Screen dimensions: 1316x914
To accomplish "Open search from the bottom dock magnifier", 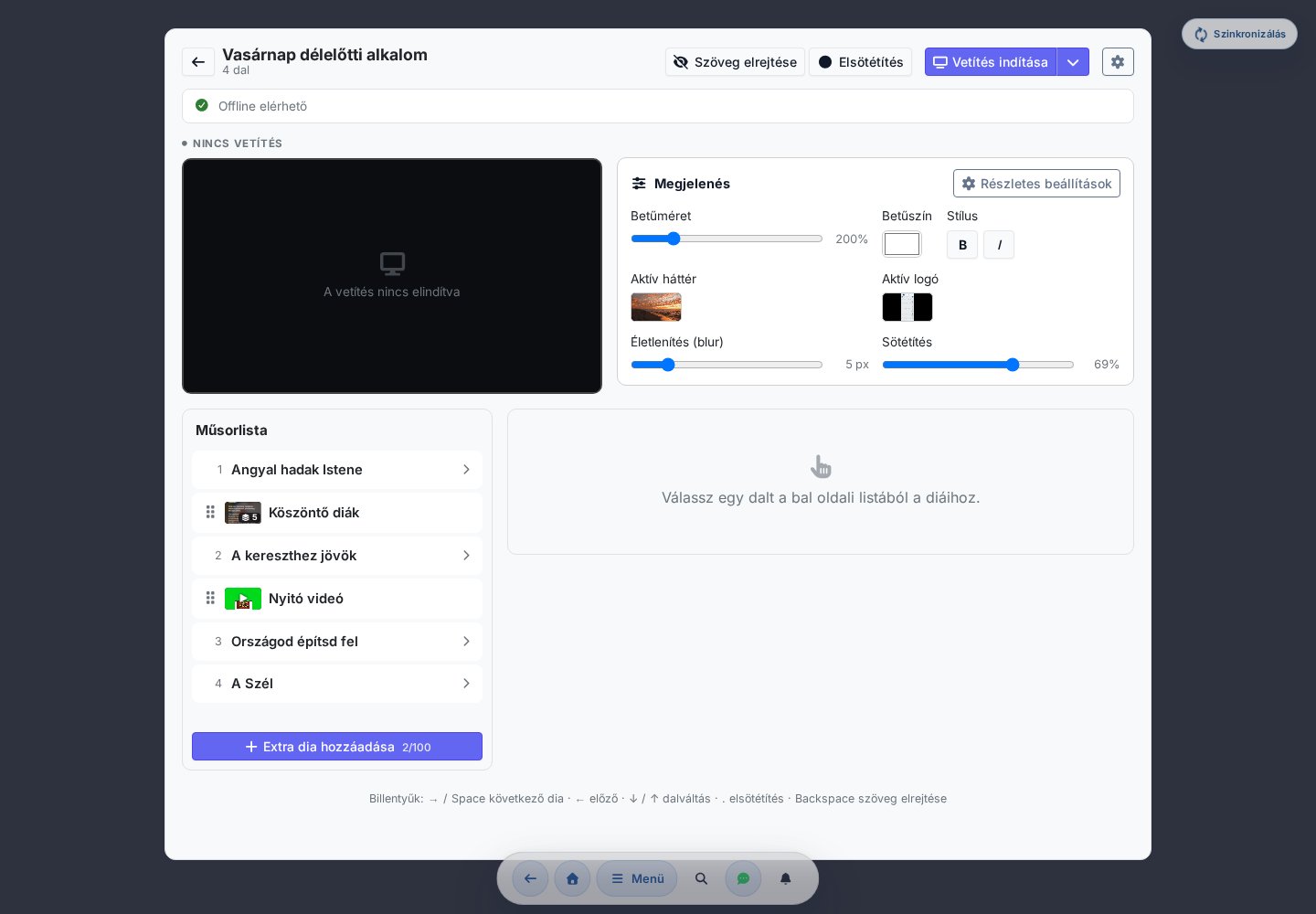I will click(x=701, y=878).
